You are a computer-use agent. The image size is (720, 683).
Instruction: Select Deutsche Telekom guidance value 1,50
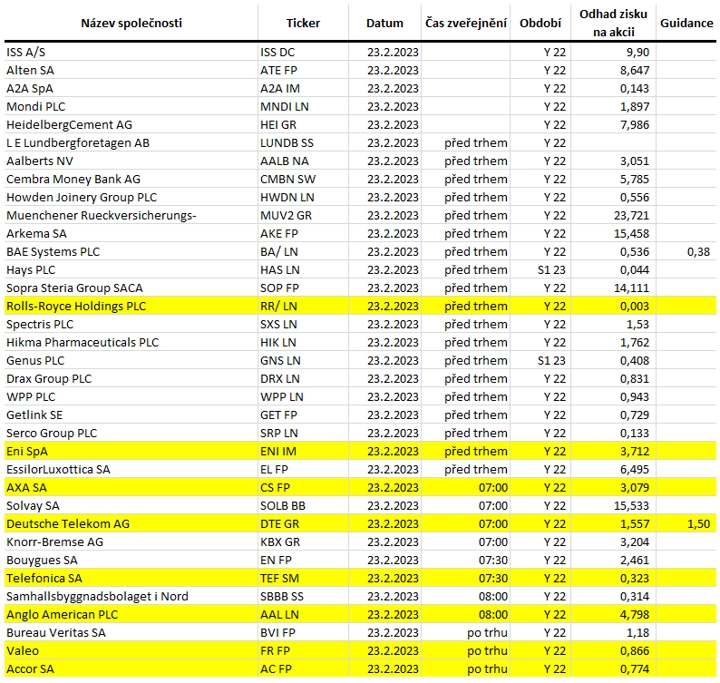point(698,524)
